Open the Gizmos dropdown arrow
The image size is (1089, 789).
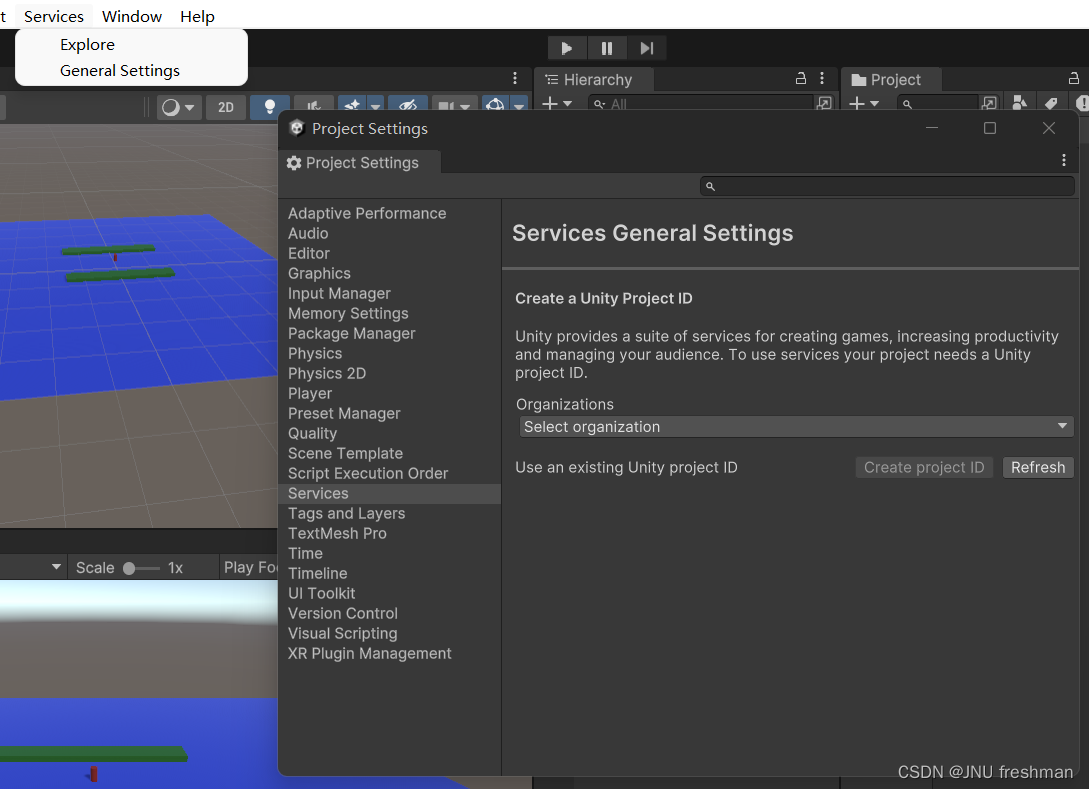point(519,106)
